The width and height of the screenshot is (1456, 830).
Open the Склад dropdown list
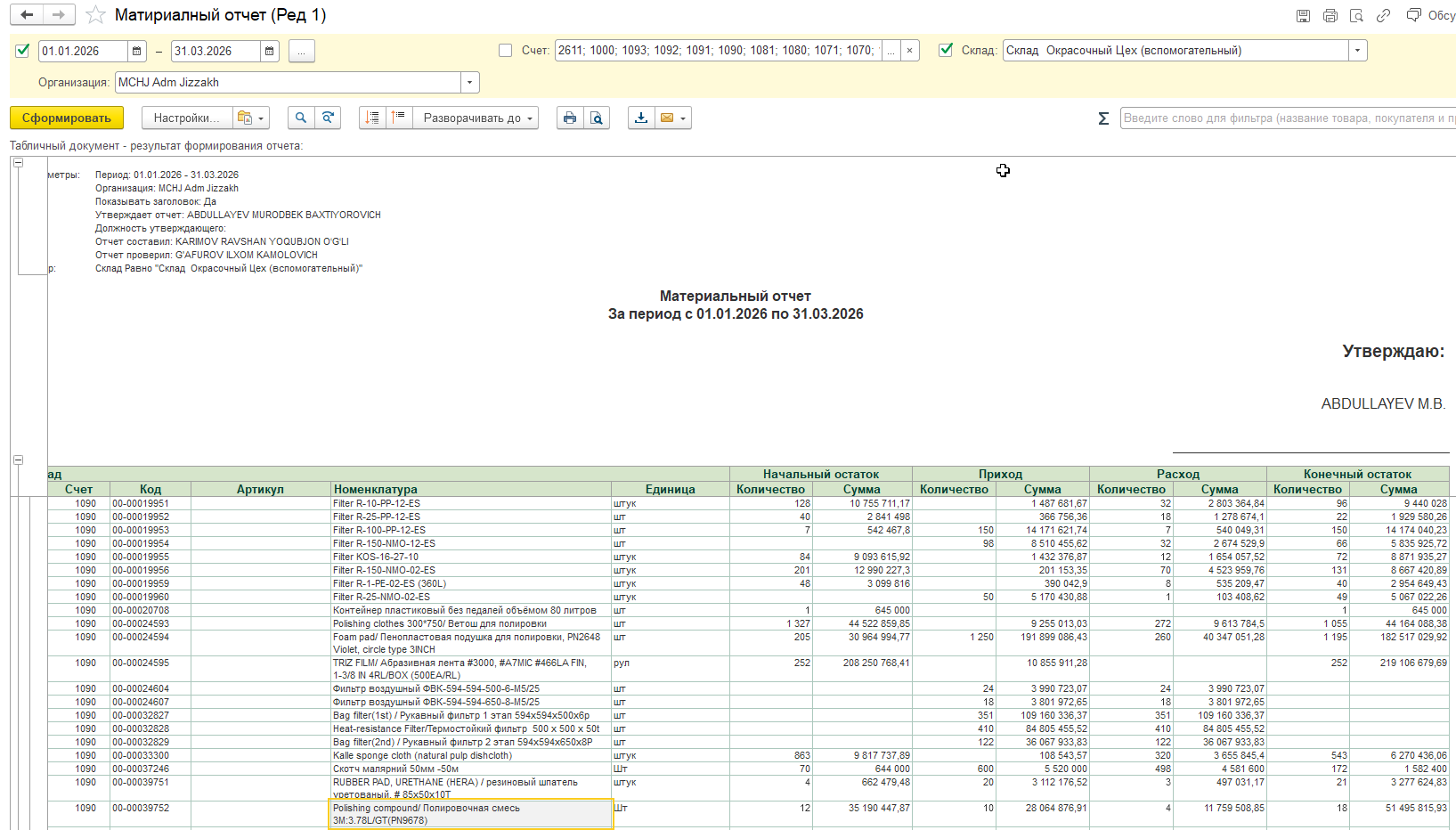(1357, 51)
